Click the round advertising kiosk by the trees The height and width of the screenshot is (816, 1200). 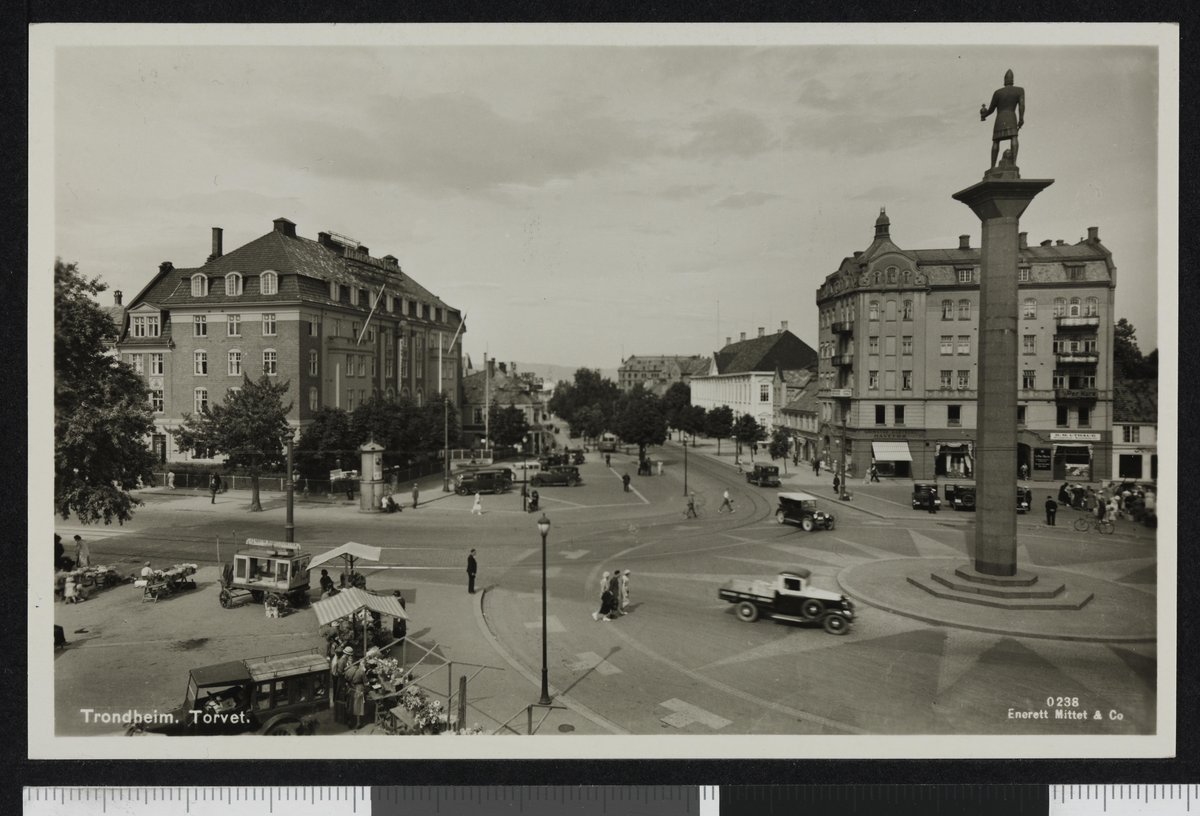click(x=372, y=475)
